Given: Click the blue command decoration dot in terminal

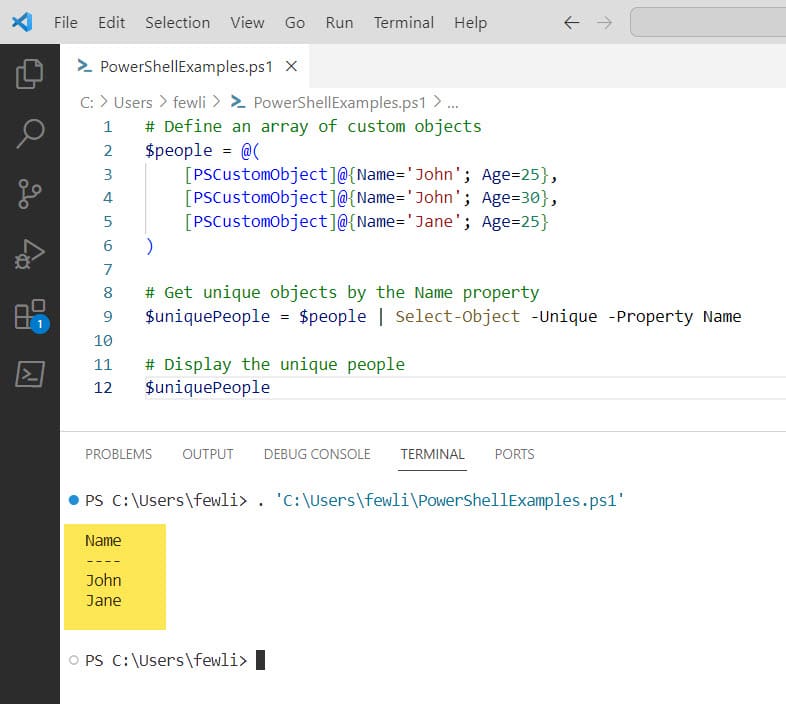Looking at the screenshot, I should point(74,500).
